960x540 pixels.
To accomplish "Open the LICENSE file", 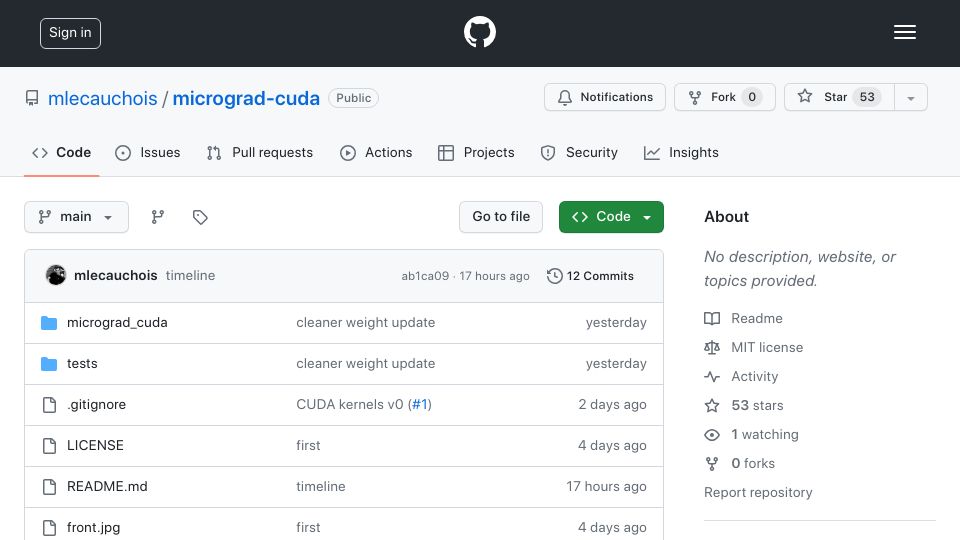I will 95,446.
